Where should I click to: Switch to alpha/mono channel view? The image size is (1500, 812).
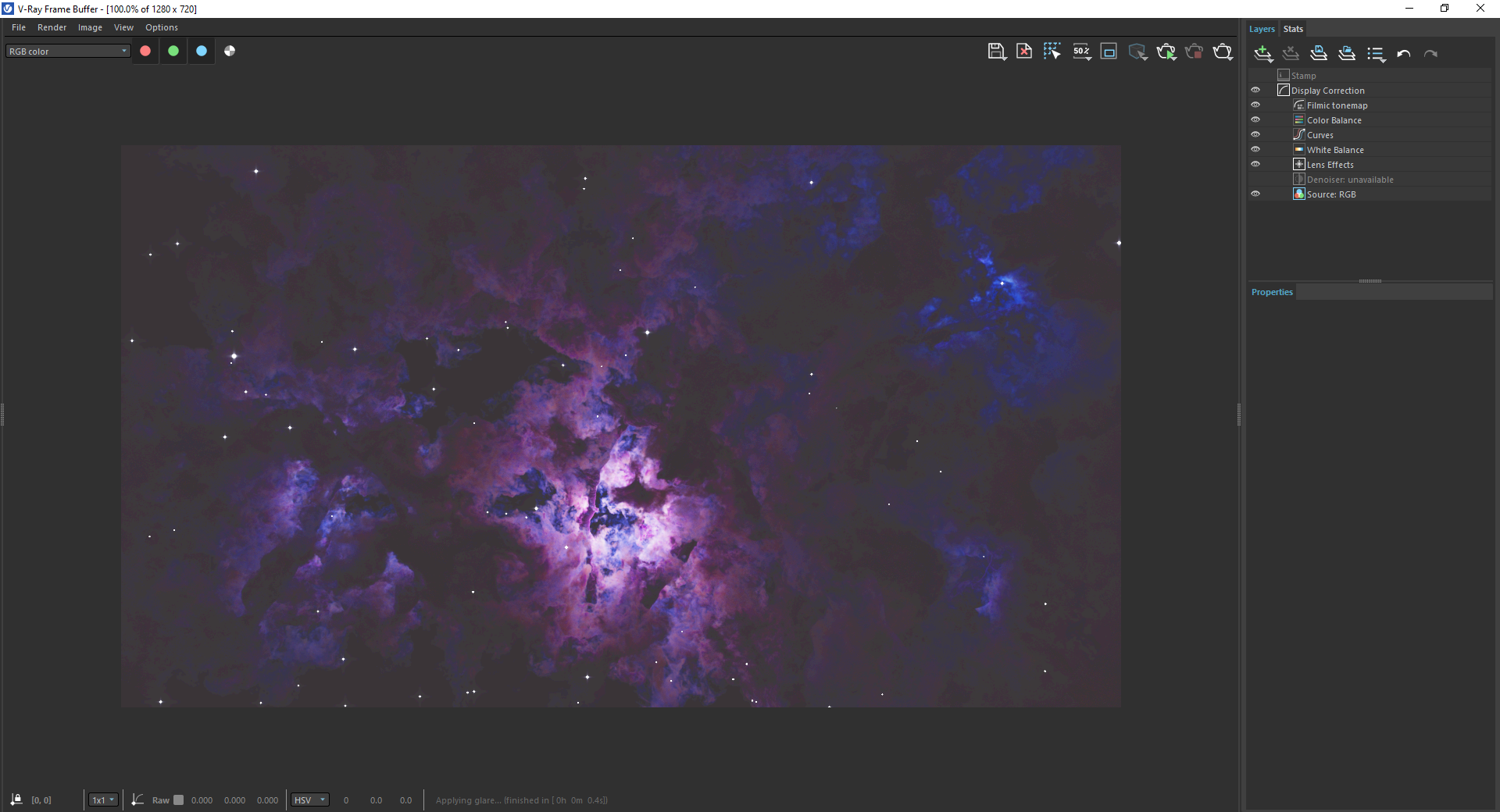click(x=230, y=51)
